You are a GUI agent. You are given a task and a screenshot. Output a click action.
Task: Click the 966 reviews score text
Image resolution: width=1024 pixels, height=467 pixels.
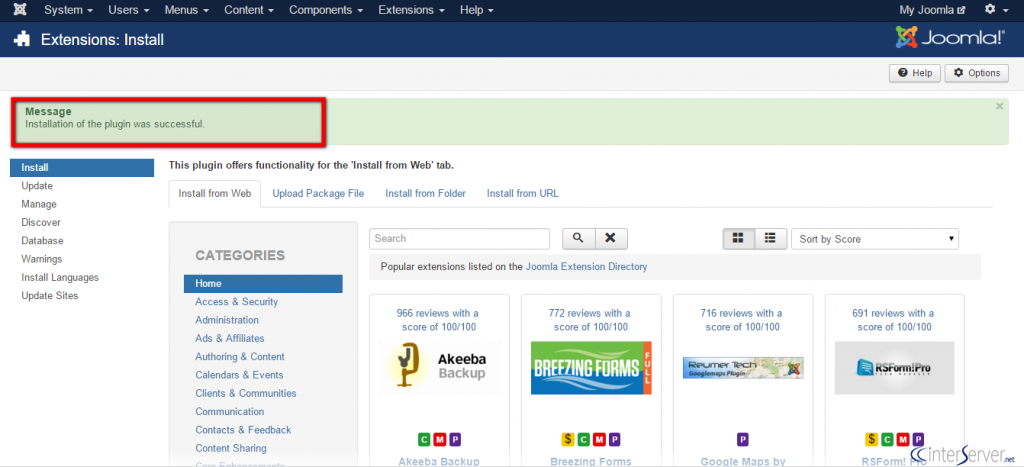coord(438,320)
